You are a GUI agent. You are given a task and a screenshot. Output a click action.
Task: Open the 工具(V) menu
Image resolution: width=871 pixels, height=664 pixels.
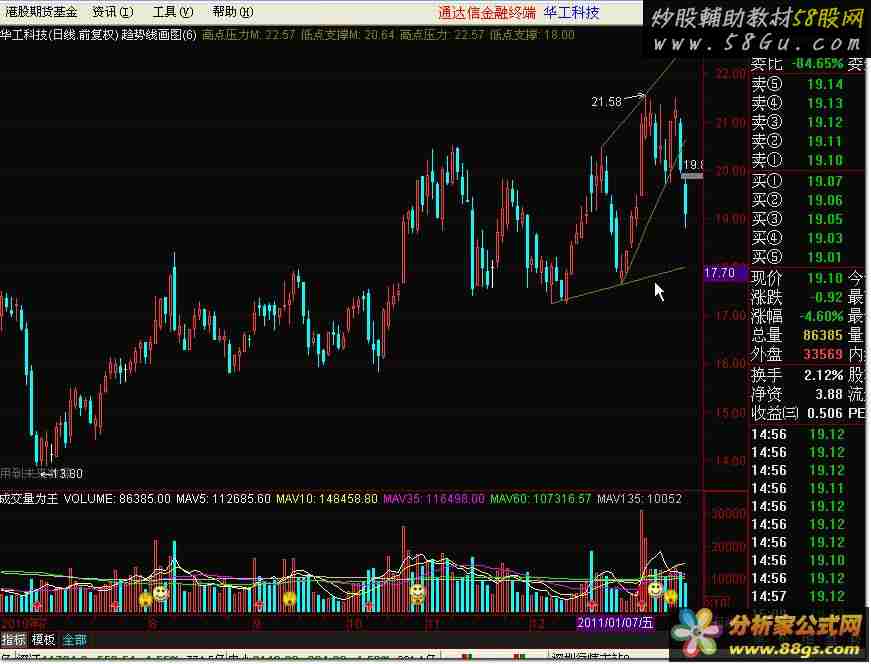click(173, 12)
